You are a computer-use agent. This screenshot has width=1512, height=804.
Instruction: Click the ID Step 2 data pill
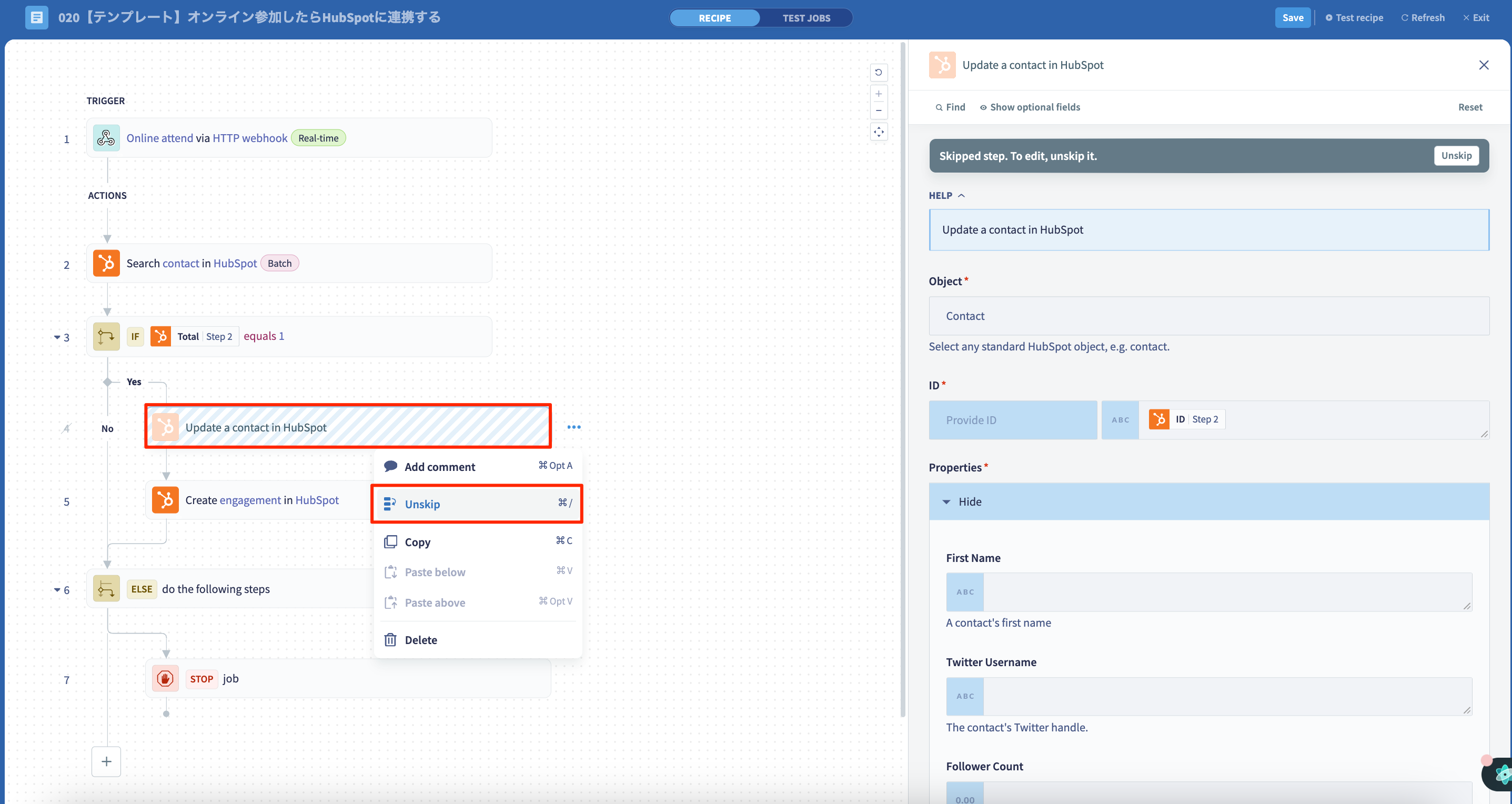(1187, 419)
